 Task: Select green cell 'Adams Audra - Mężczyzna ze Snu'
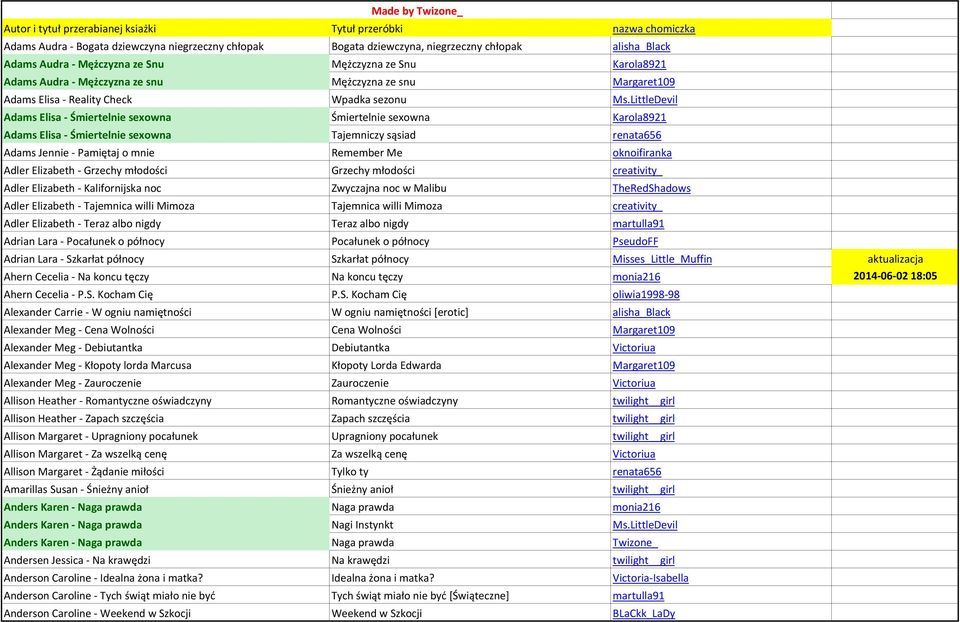click(165, 64)
